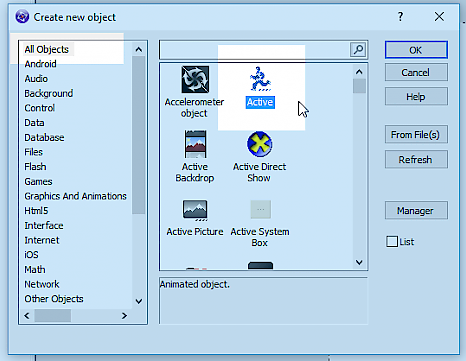Viewport: 466px width, 361px height.
Task: Click the object grid vertical scrollbar thumb
Action: point(359,86)
